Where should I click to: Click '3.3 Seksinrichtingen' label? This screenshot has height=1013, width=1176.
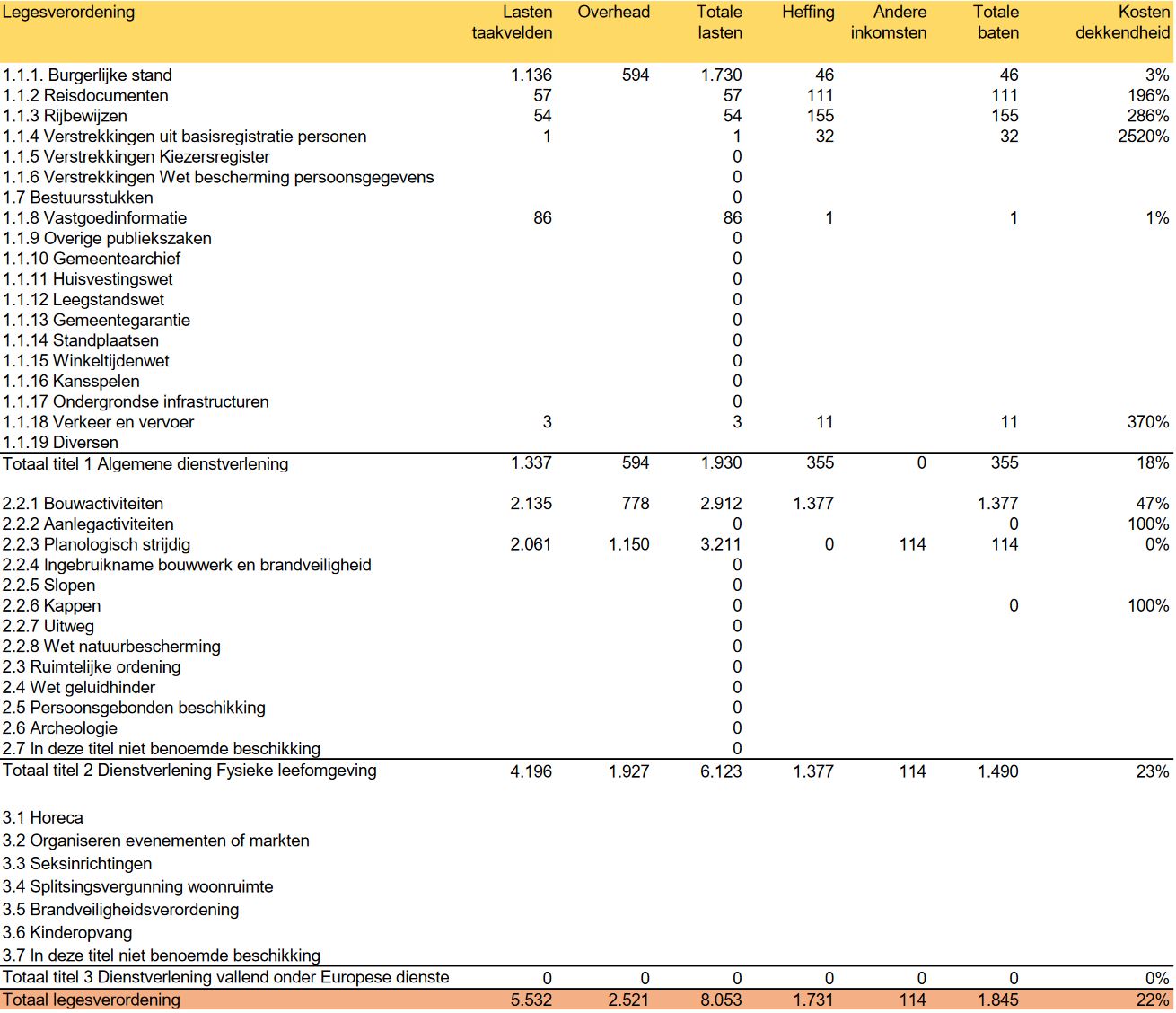pyautogui.click(x=77, y=864)
